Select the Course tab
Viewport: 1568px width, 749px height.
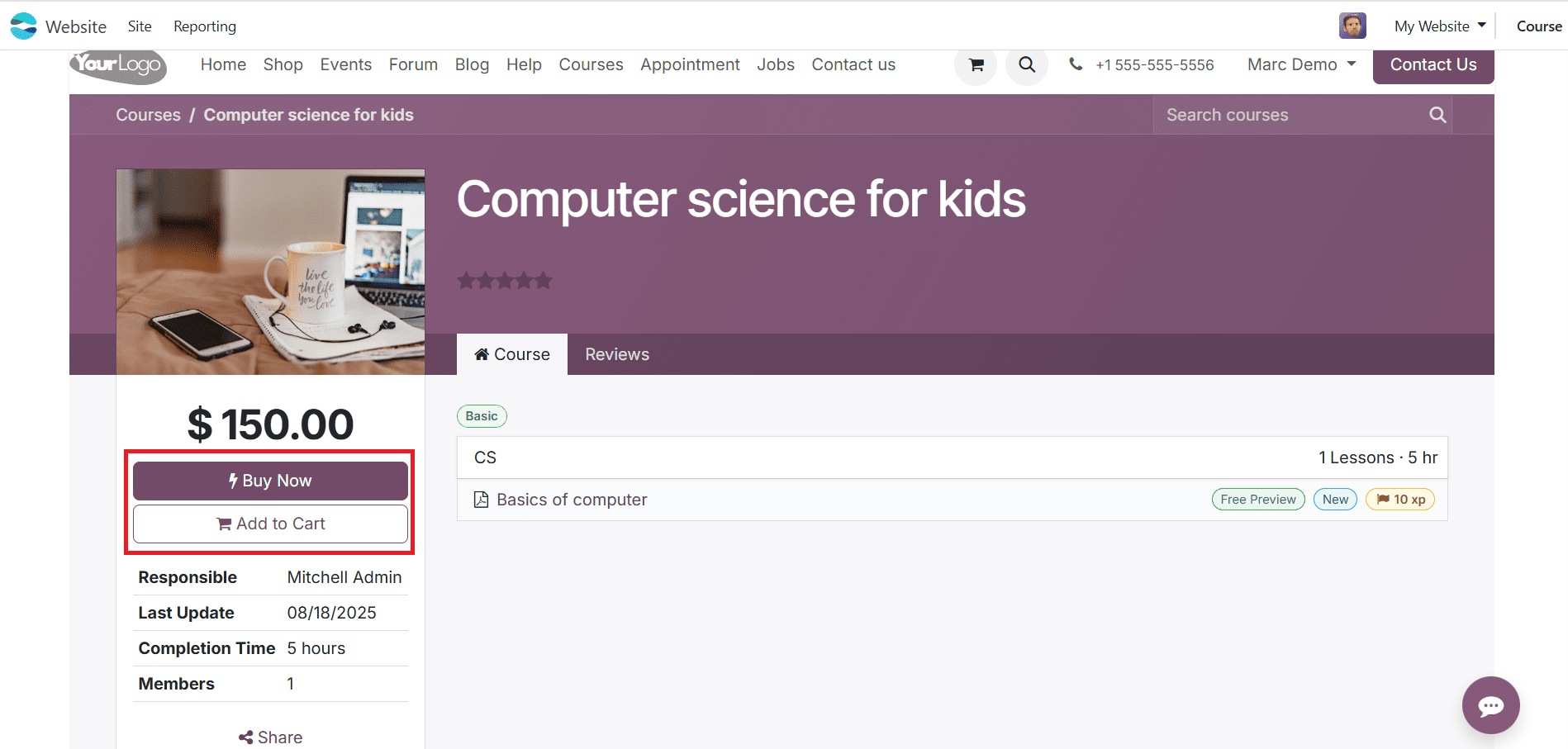click(512, 354)
